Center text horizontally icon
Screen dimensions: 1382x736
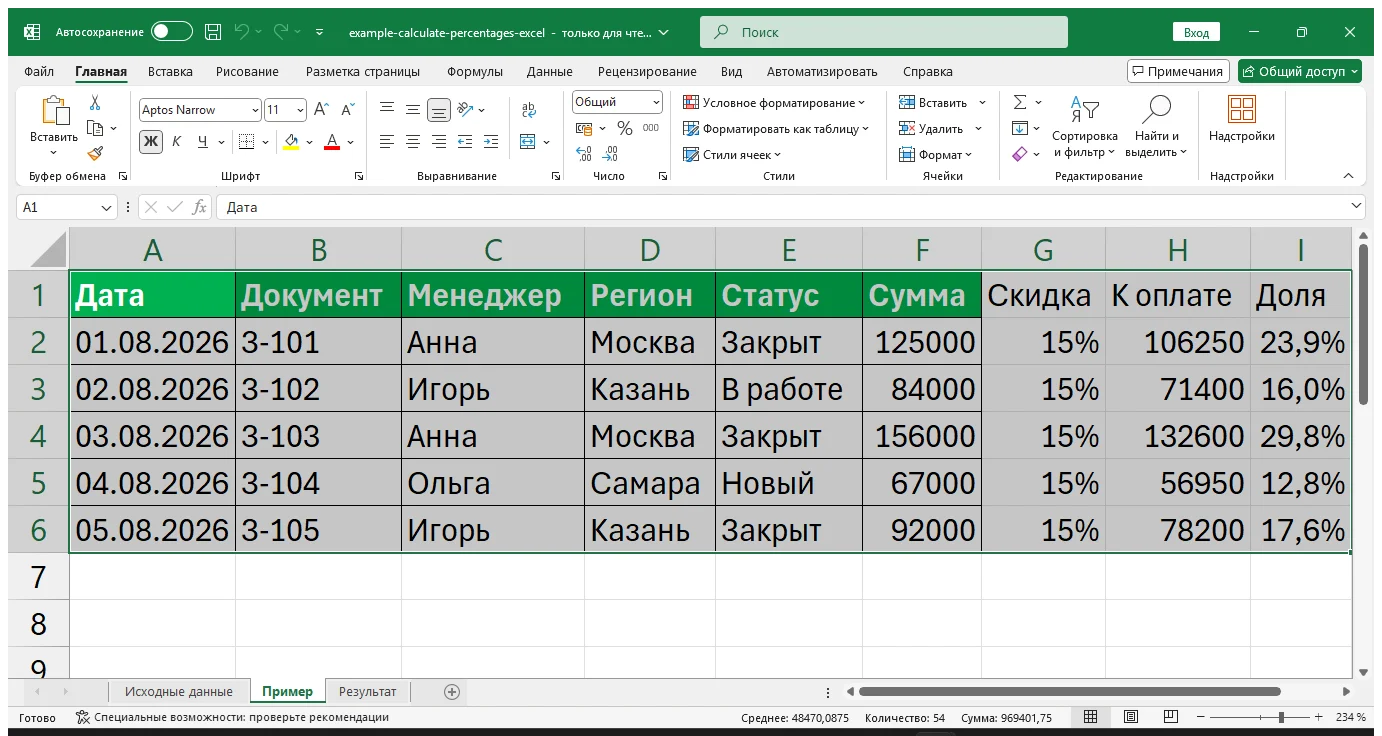[413, 141]
